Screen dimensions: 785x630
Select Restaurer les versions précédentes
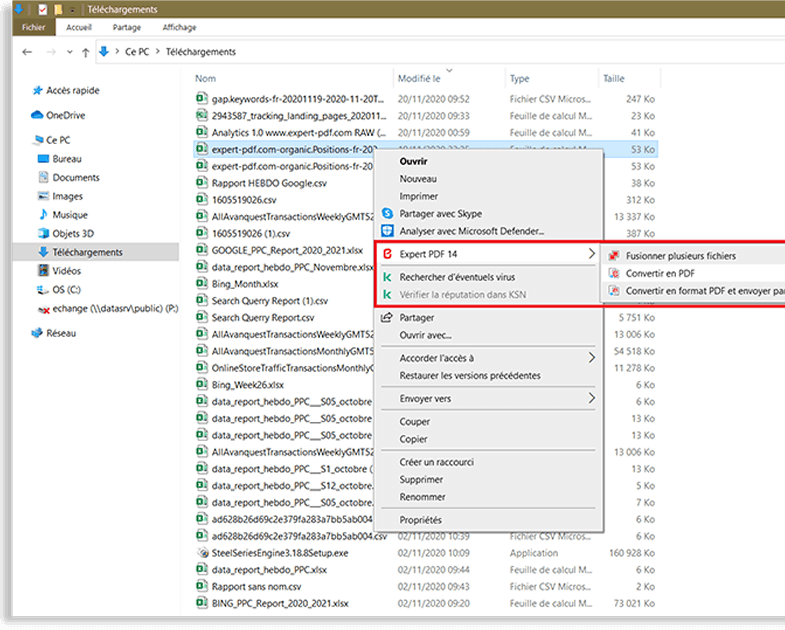[x=470, y=376]
